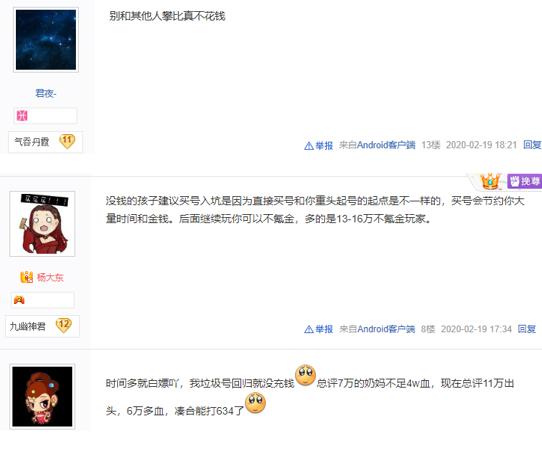The width and height of the screenshot is (542, 462).
Task: Click the purple 挽尊 button
Action: (524, 181)
